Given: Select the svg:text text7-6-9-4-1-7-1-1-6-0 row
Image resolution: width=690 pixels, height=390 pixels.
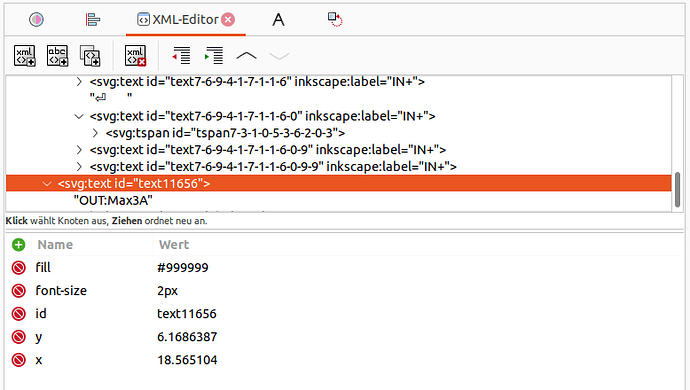Looking at the screenshot, I should point(339,116).
